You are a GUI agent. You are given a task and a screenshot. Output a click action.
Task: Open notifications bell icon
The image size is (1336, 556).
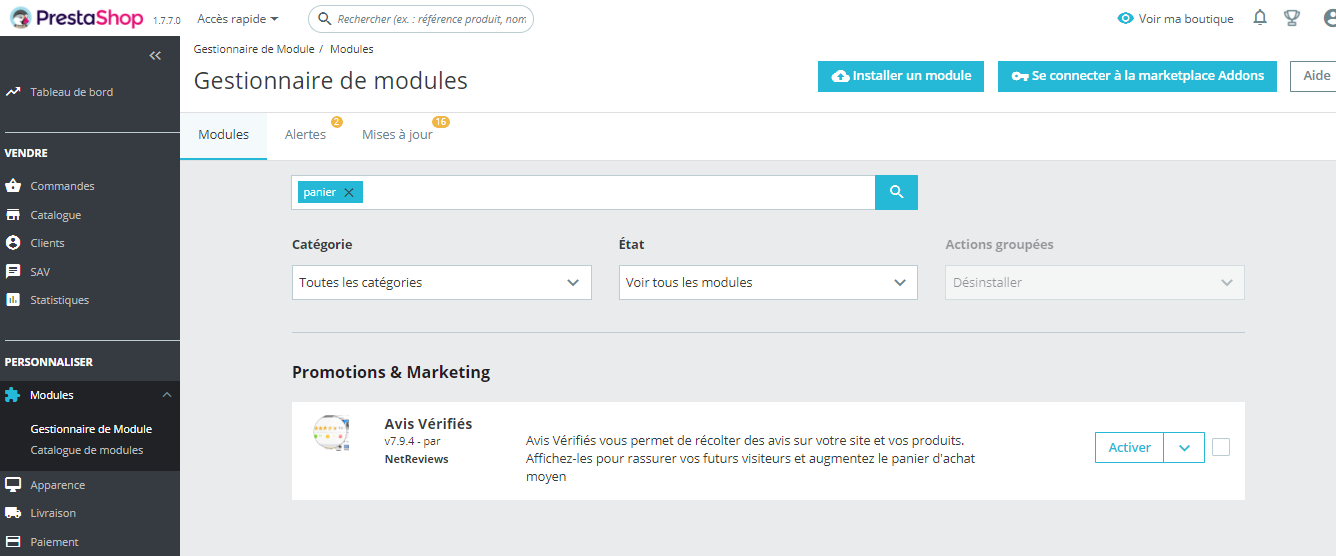click(x=1260, y=18)
